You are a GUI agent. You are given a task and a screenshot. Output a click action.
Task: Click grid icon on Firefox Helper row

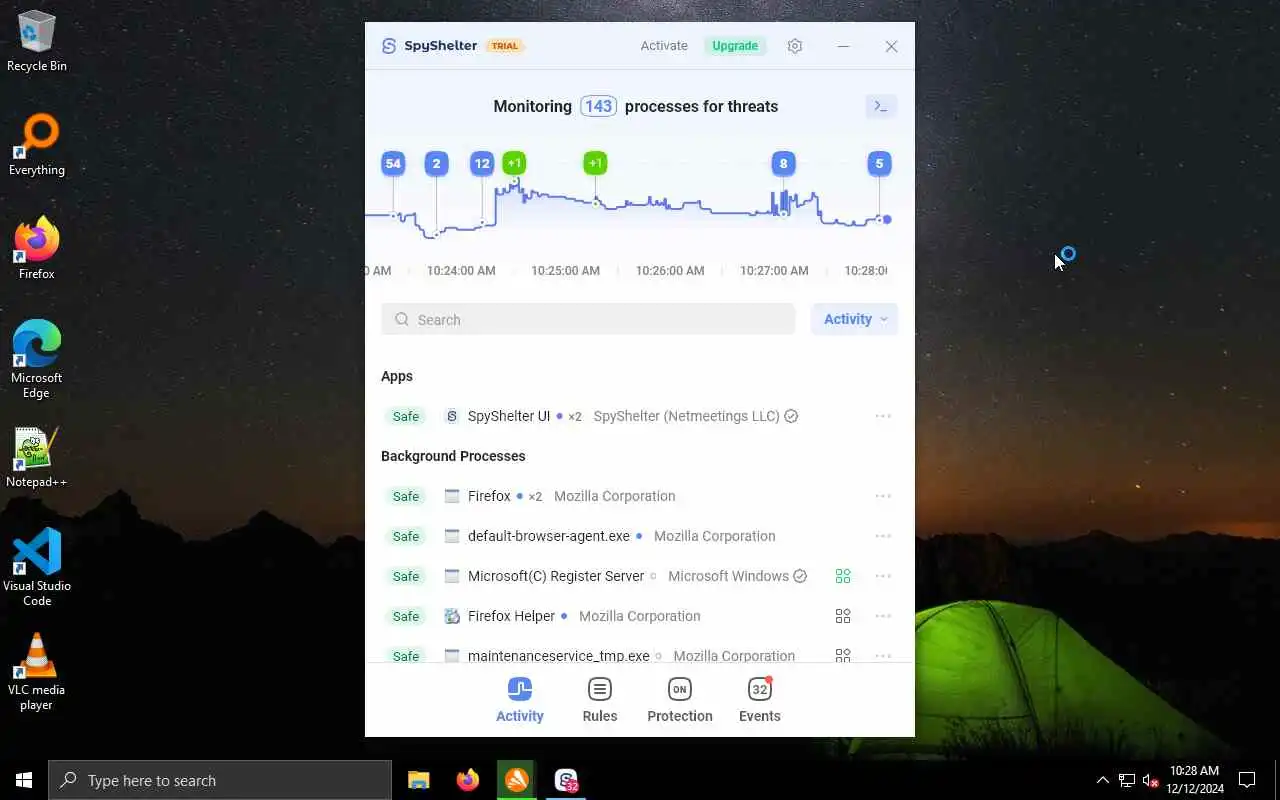coord(843,616)
